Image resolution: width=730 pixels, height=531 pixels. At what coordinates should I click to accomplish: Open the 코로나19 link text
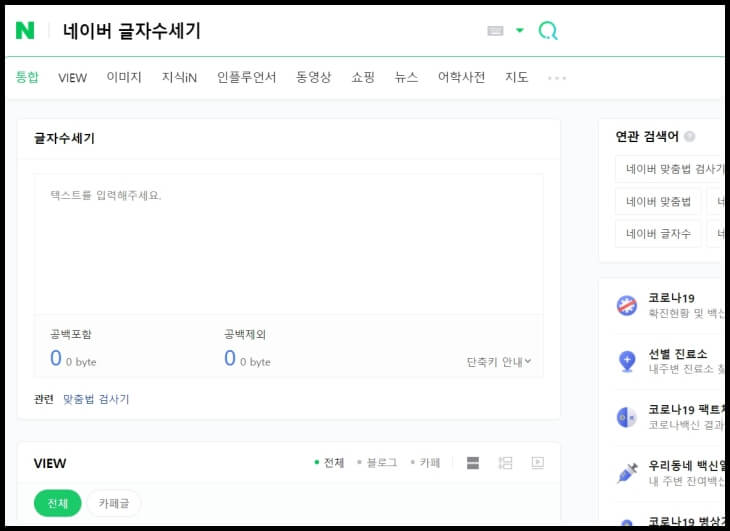click(x=671, y=298)
